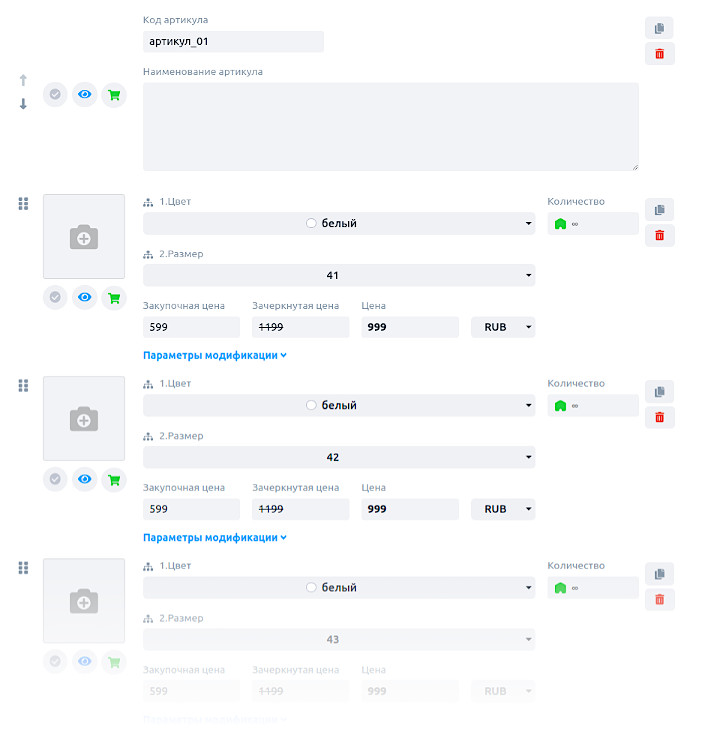Image resolution: width=714 pixels, height=732 pixels.
Task: Click the drag handle of the size 41 modification
Action: coord(23,203)
